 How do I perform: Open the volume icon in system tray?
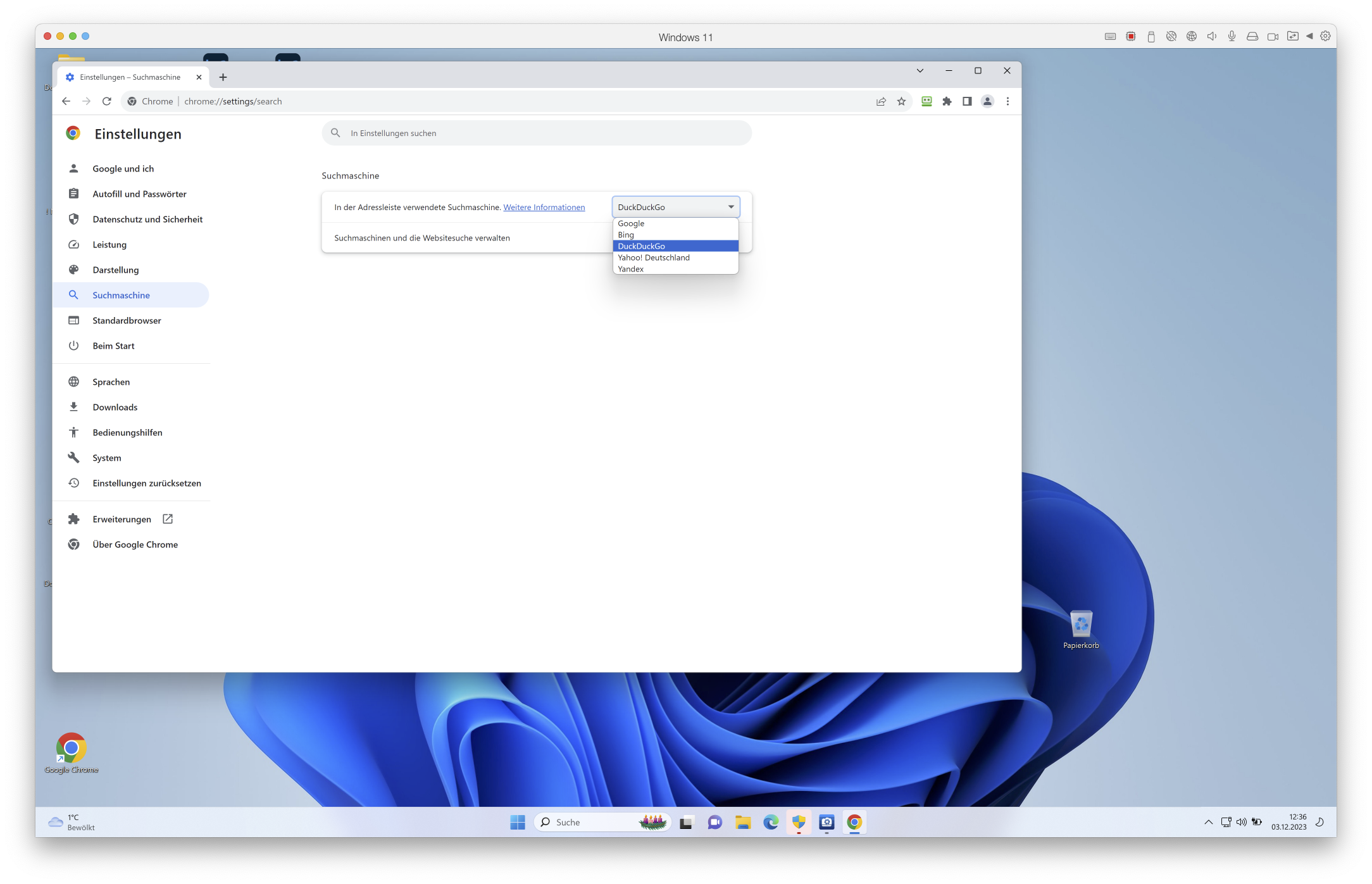click(1241, 822)
